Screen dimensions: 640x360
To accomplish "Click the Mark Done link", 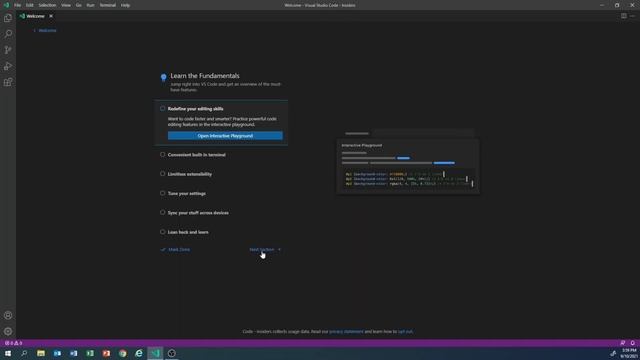I will (176, 249).
